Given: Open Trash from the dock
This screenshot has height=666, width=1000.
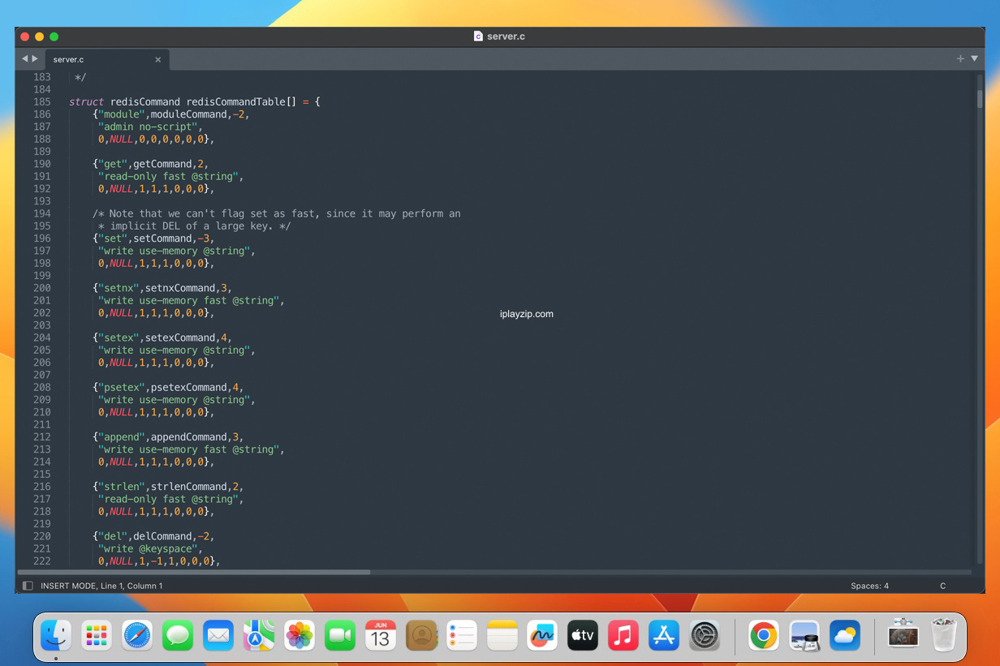Looking at the screenshot, I should coord(944,634).
